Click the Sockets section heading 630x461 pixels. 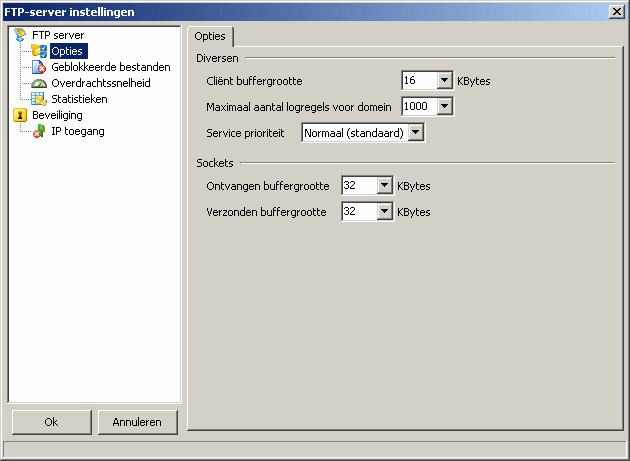215,163
